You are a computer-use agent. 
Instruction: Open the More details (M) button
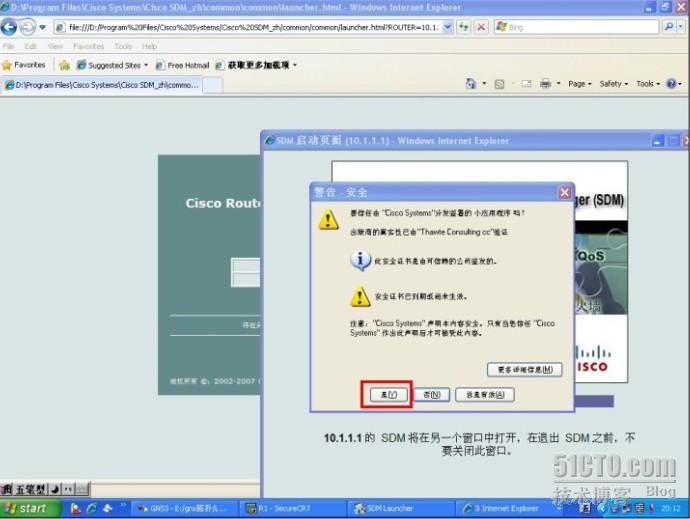(x=525, y=370)
